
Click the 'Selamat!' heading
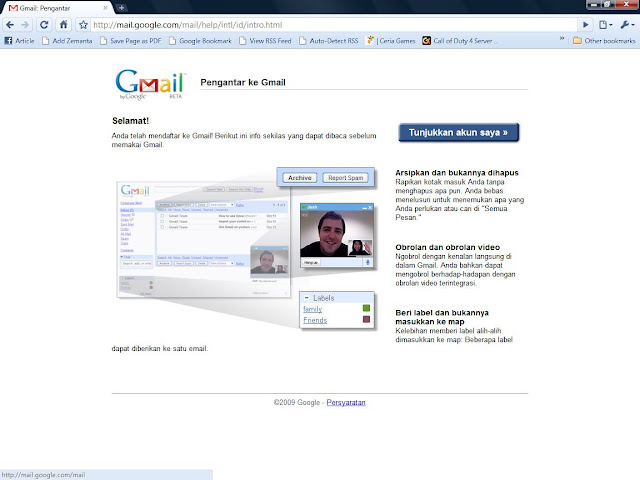[x=131, y=121]
